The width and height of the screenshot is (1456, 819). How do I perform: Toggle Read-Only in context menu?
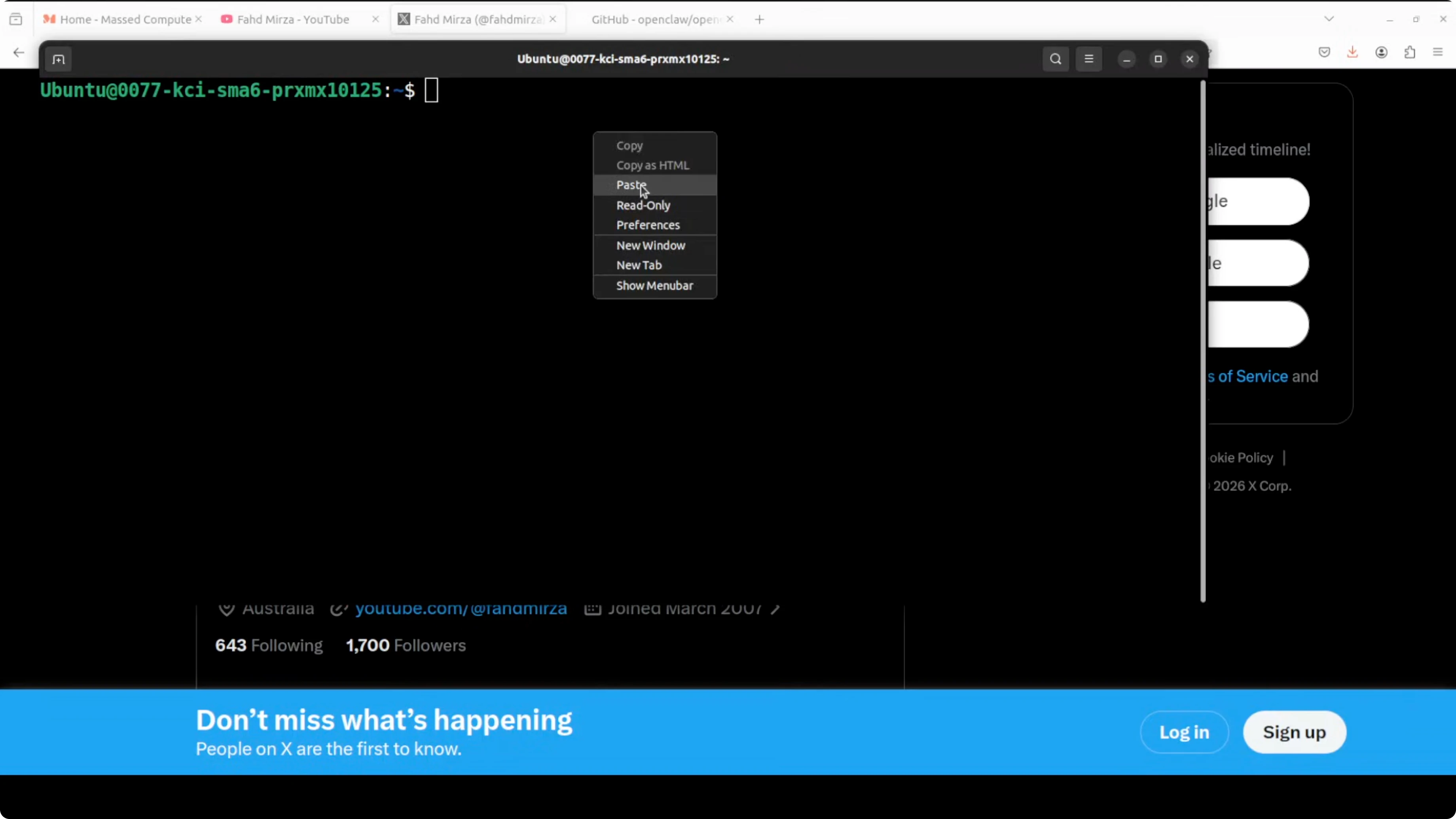(x=643, y=205)
